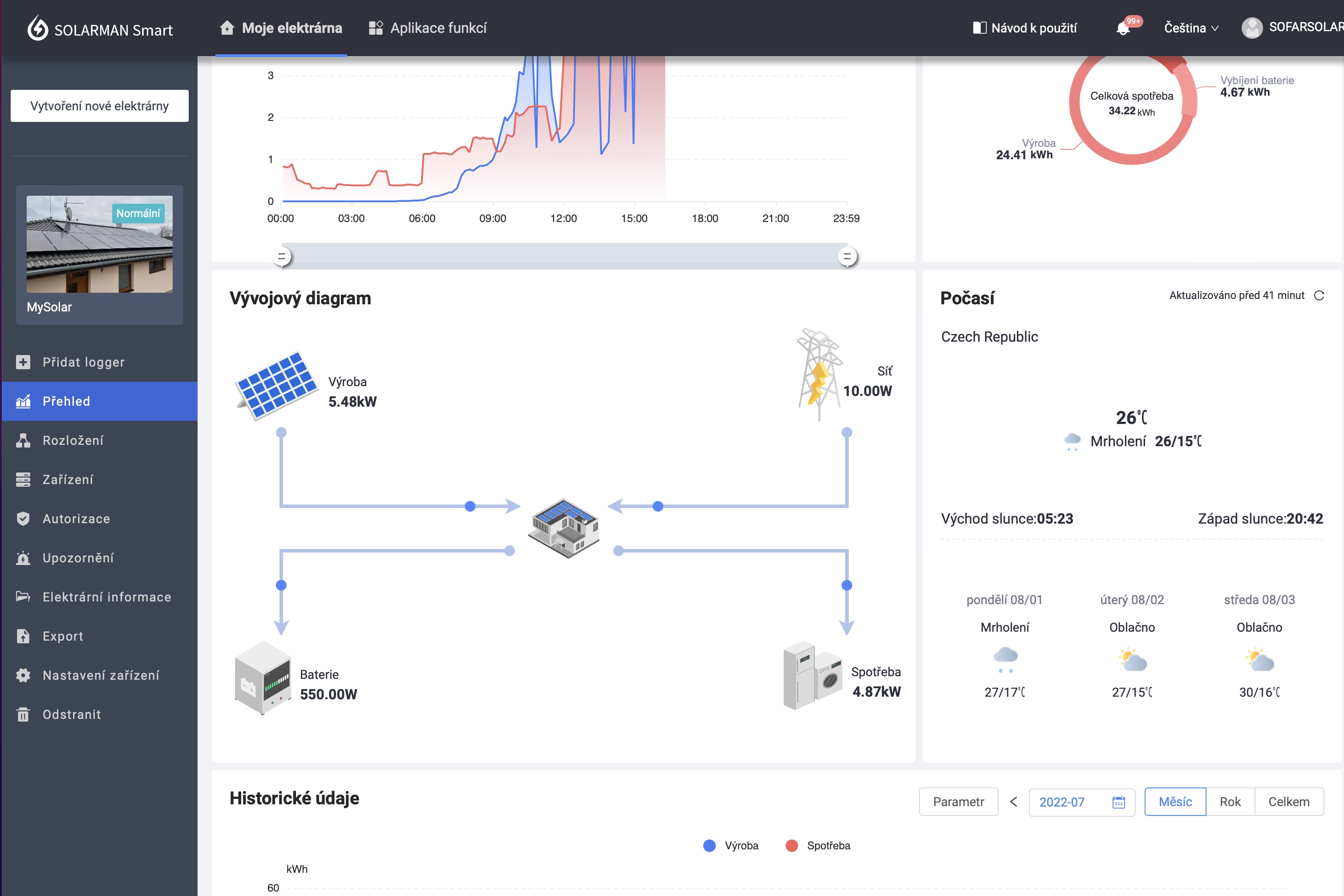Click the Rozložení layout icon
The width and height of the screenshot is (1344, 896).
[23, 440]
